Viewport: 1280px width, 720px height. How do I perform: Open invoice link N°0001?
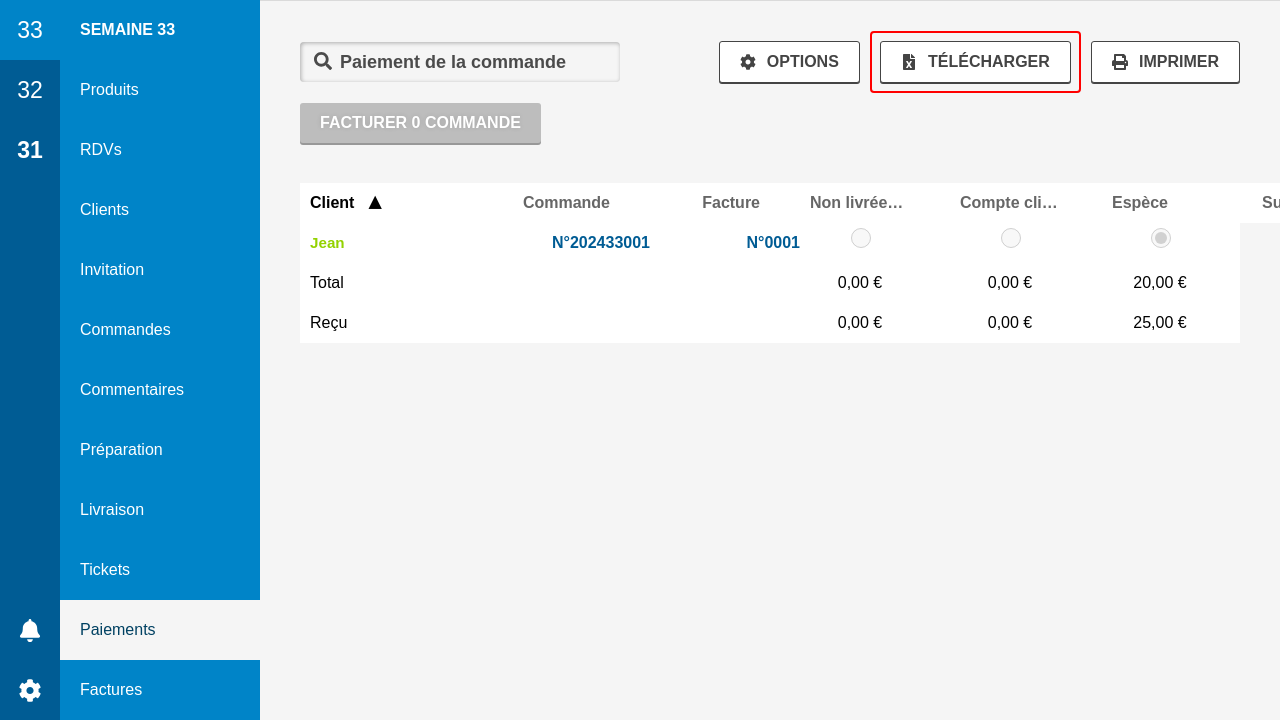[x=772, y=243]
